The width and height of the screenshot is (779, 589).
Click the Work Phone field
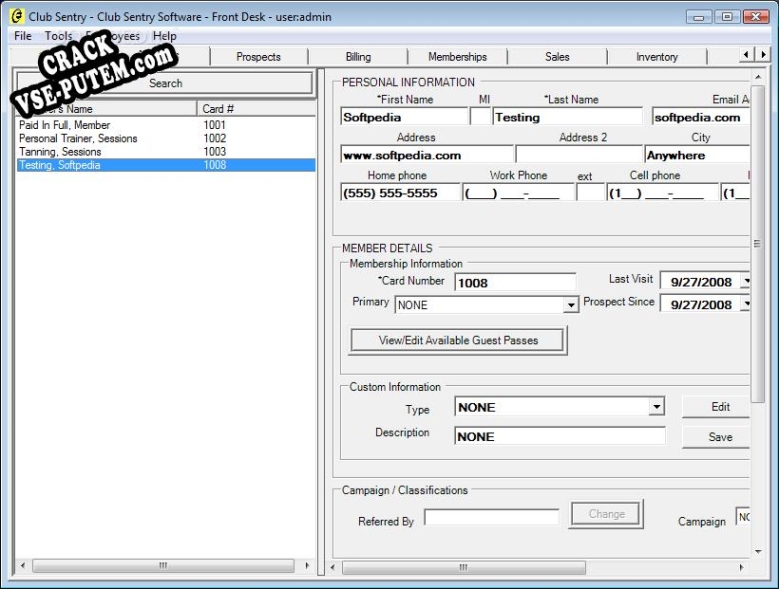518,193
